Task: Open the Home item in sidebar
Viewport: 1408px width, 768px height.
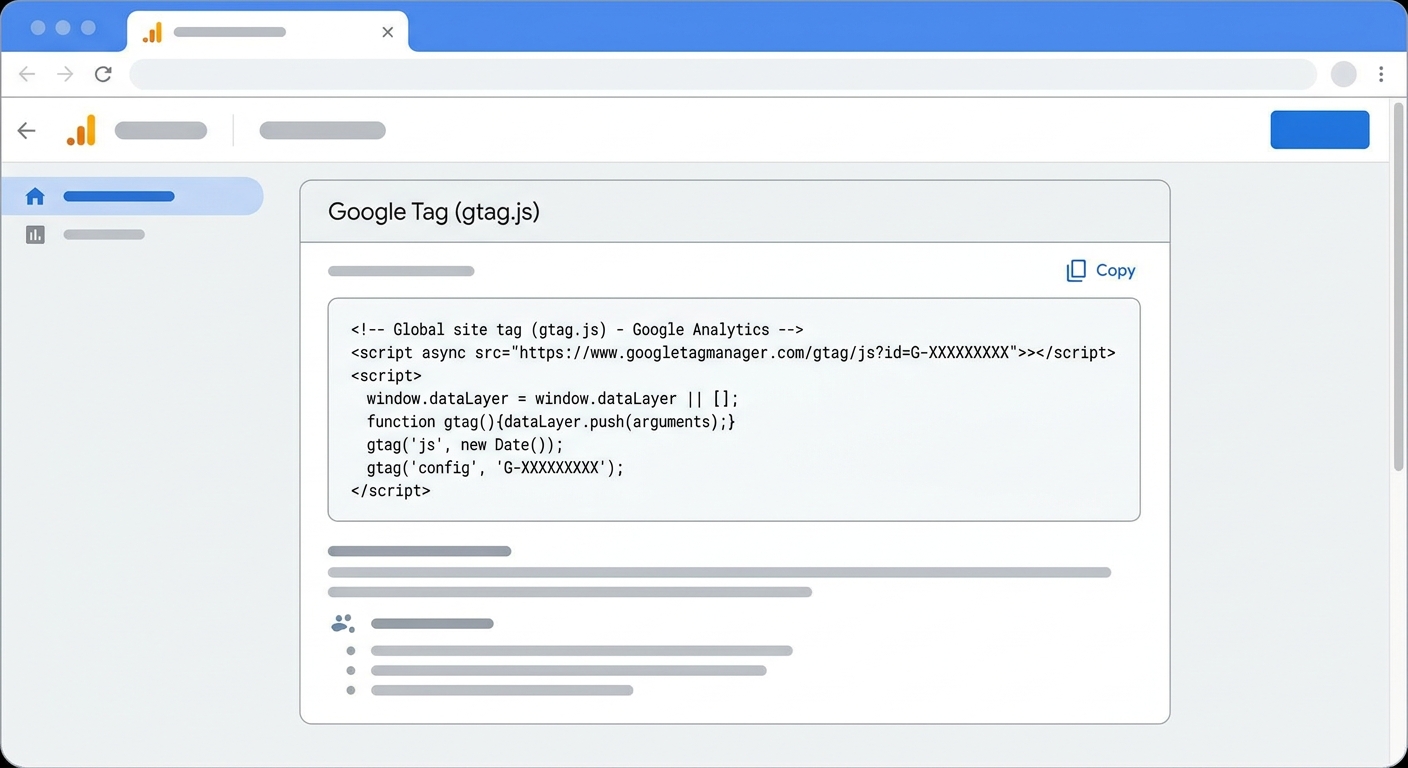Action: [x=132, y=196]
